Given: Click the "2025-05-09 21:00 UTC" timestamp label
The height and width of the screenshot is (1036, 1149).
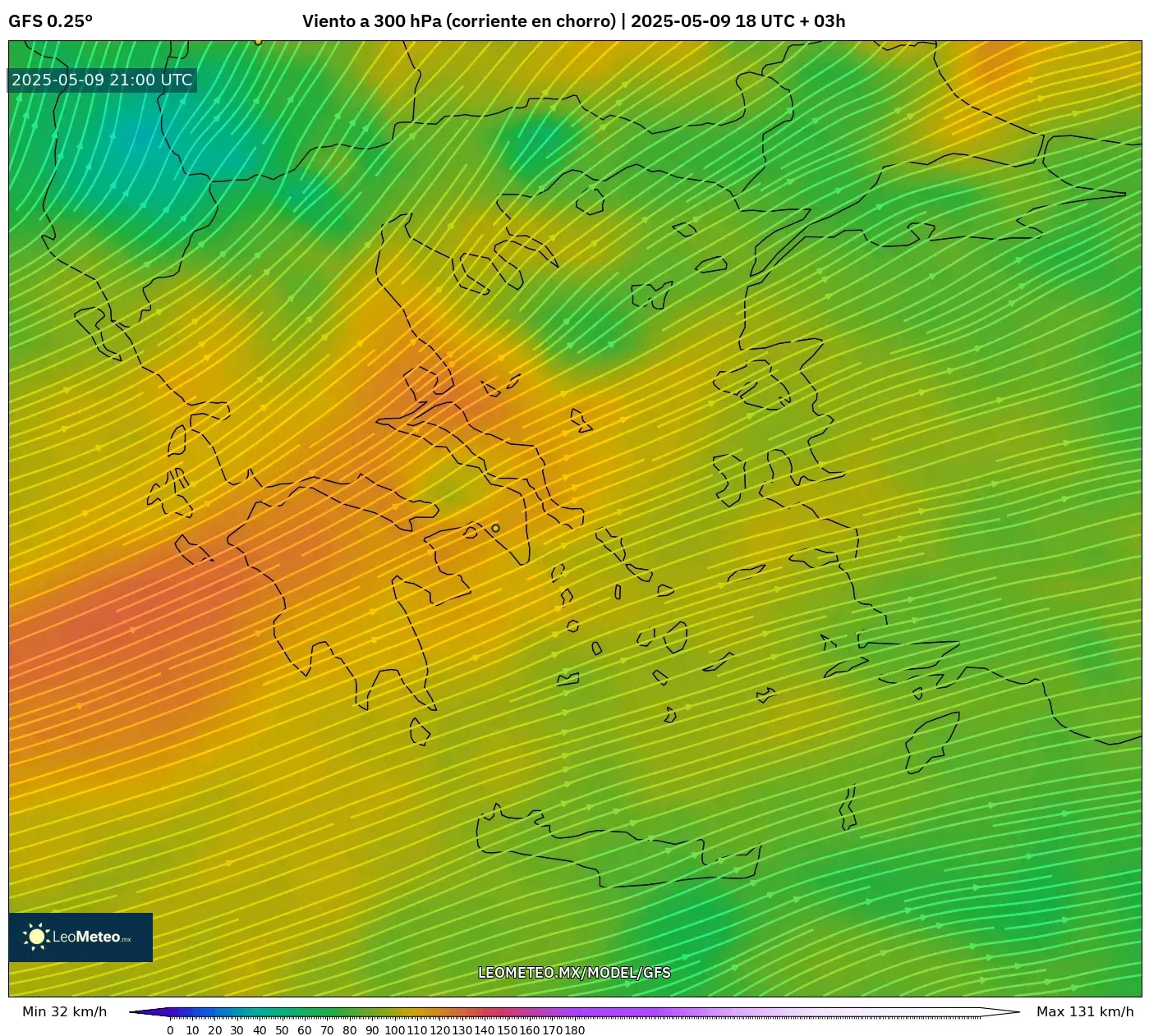Looking at the screenshot, I should pos(102,80).
